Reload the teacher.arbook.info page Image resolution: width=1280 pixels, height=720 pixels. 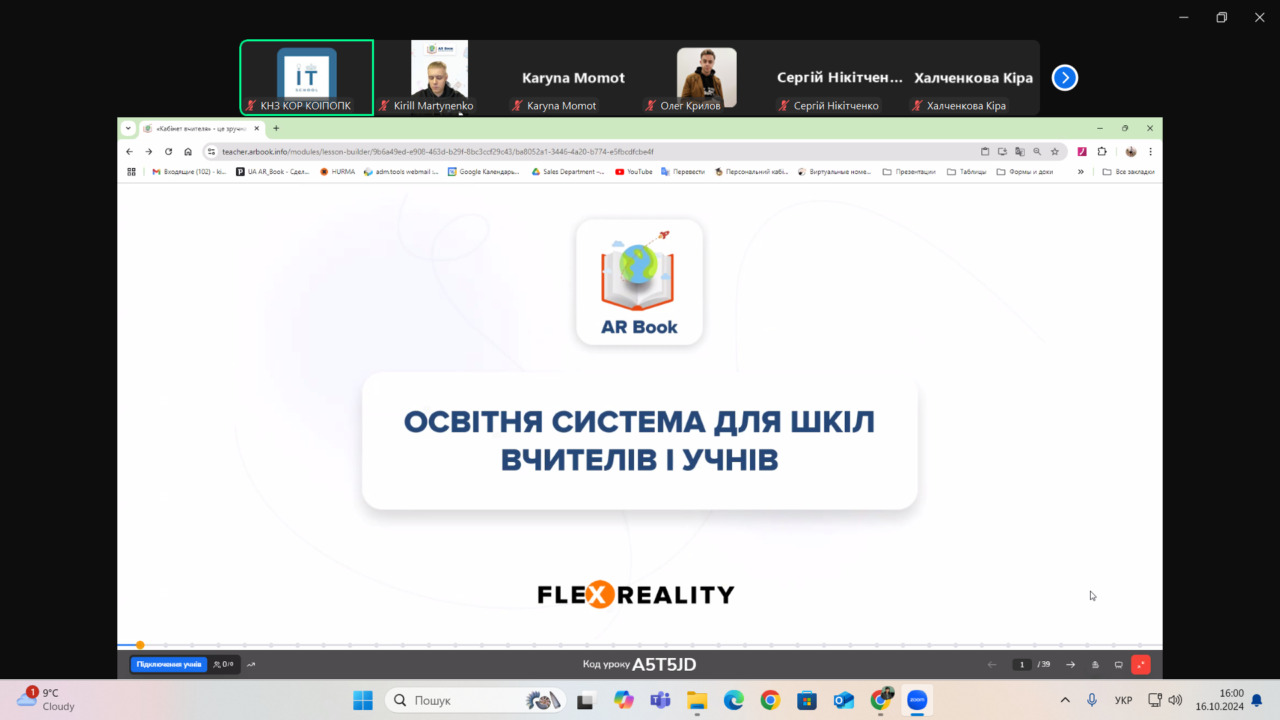[x=168, y=152]
